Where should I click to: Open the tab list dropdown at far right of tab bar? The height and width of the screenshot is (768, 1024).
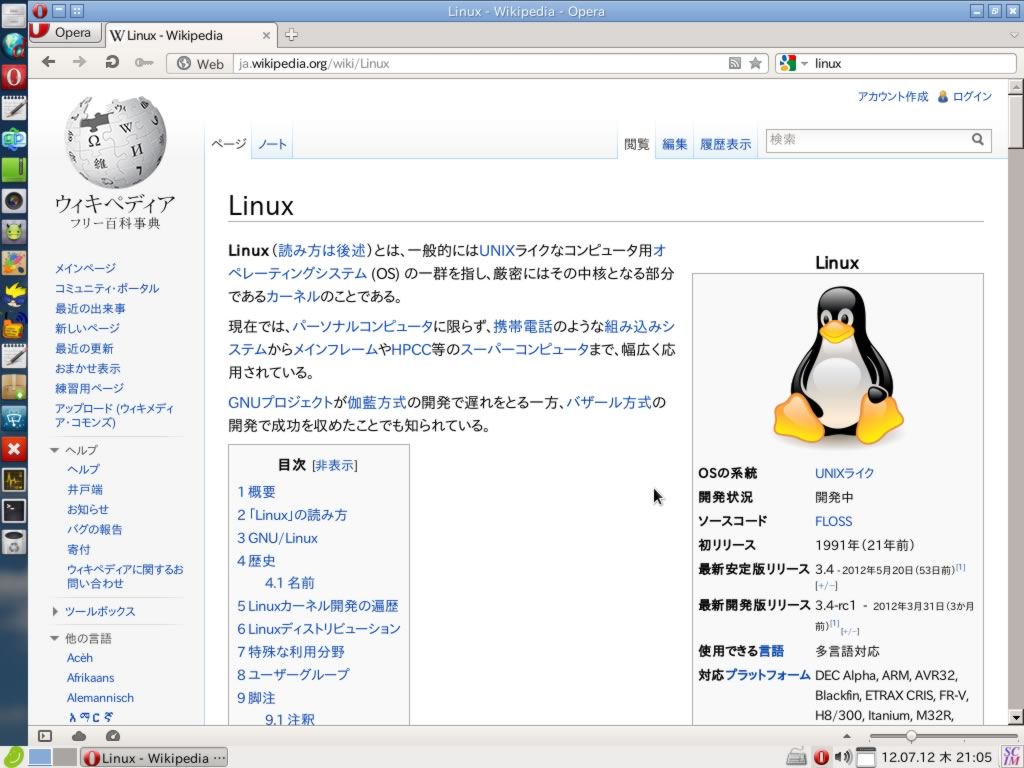tap(1014, 35)
